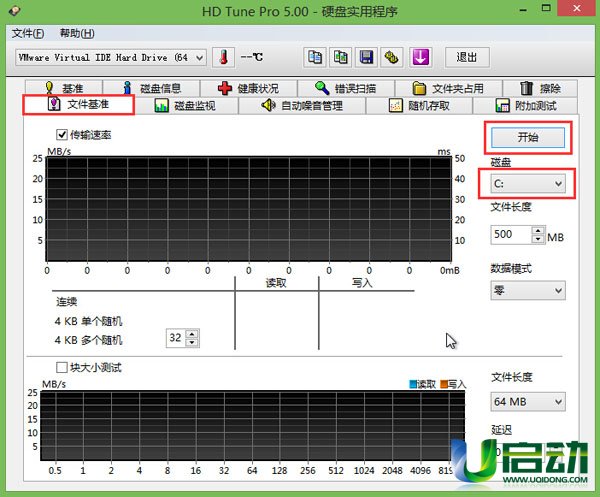Open the 文件(F) menu
Viewport: 600px width, 497px height.
tap(27, 33)
